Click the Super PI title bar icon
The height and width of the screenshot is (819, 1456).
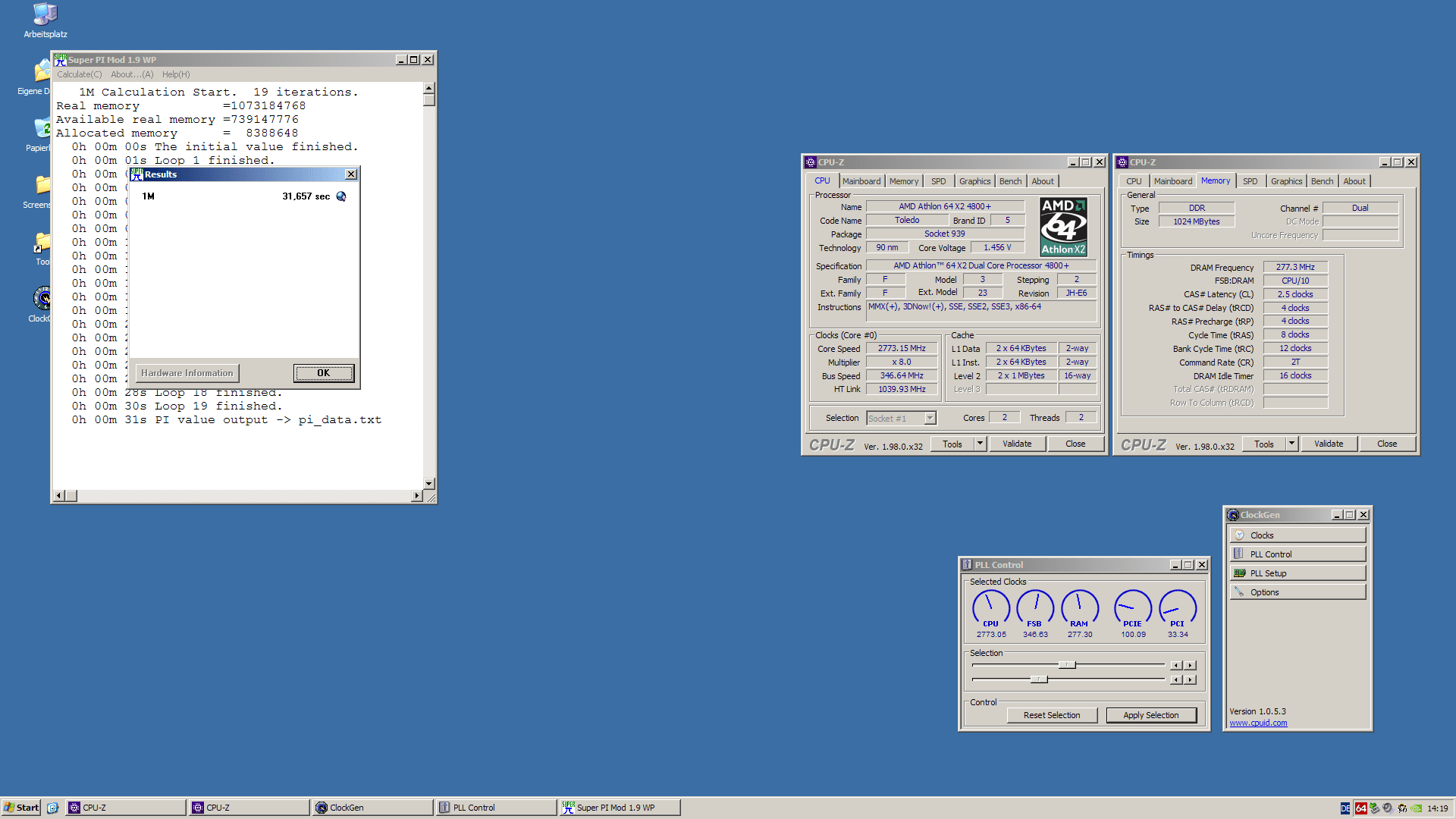click(60, 59)
